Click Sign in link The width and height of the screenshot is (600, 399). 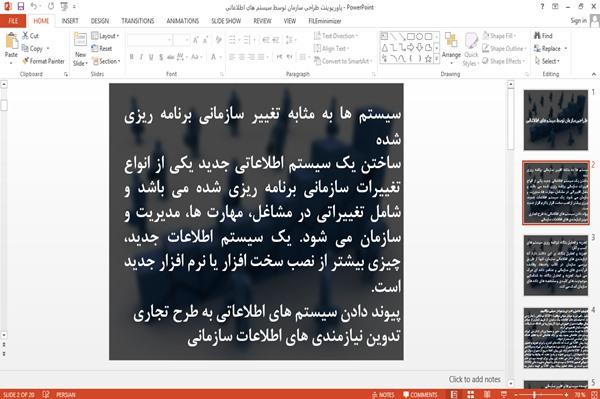tap(578, 21)
